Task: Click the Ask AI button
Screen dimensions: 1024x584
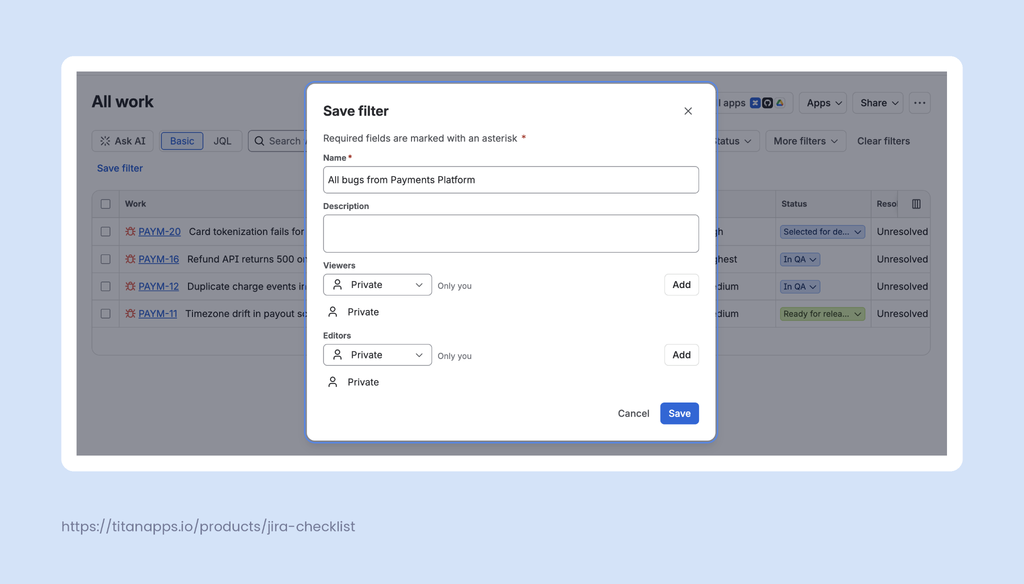Action: pos(123,141)
